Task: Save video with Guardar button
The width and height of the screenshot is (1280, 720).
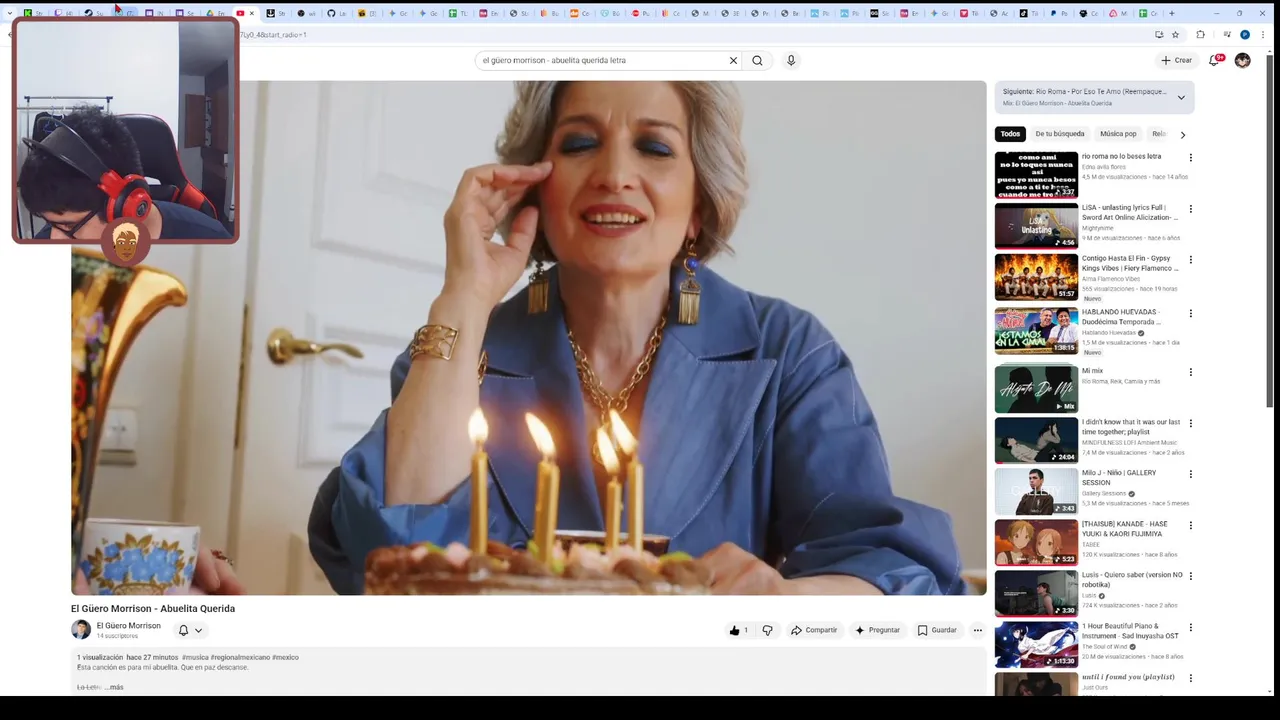Action: tap(938, 630)
